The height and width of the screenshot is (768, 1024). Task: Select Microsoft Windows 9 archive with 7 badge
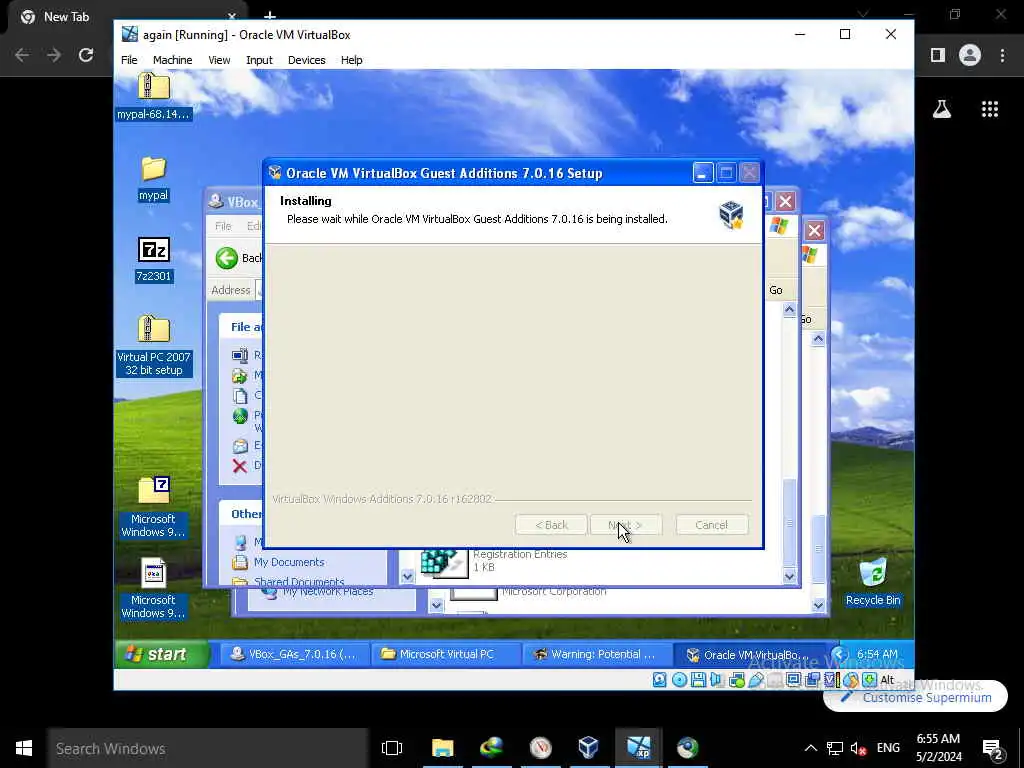coord(153,507)
